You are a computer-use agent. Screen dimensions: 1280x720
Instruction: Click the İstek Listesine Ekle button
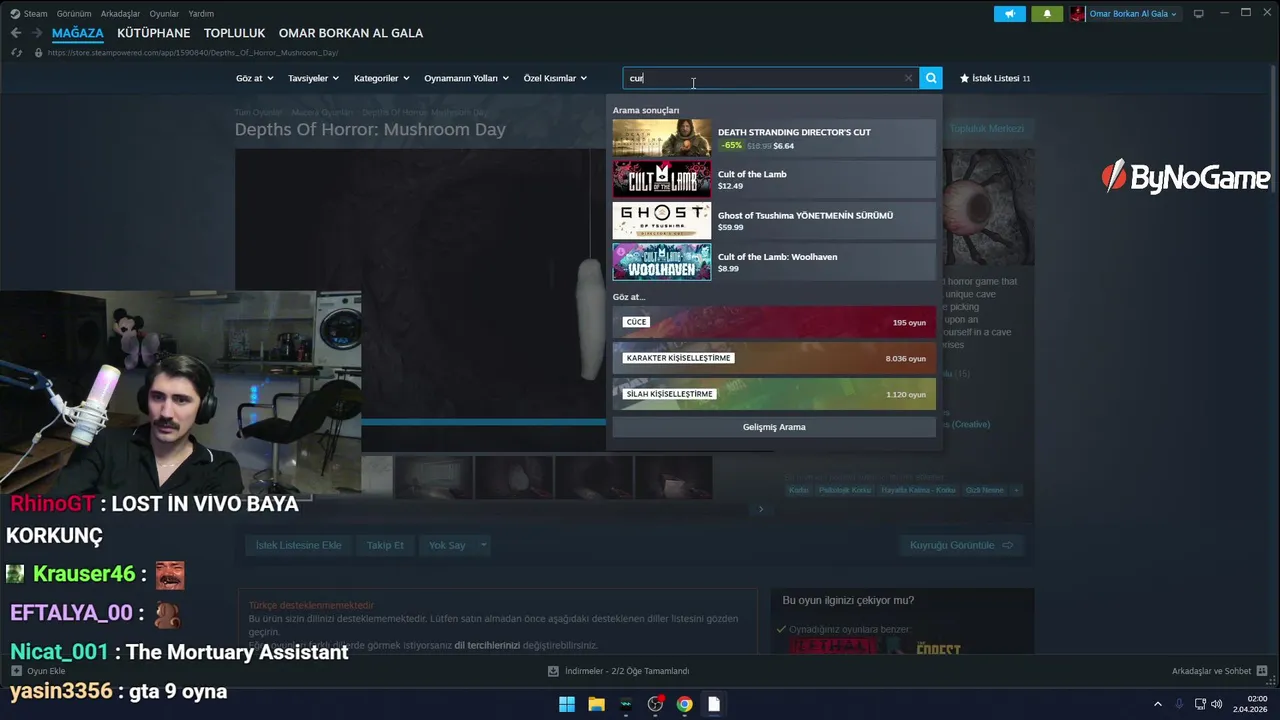[x=298, y=545]
